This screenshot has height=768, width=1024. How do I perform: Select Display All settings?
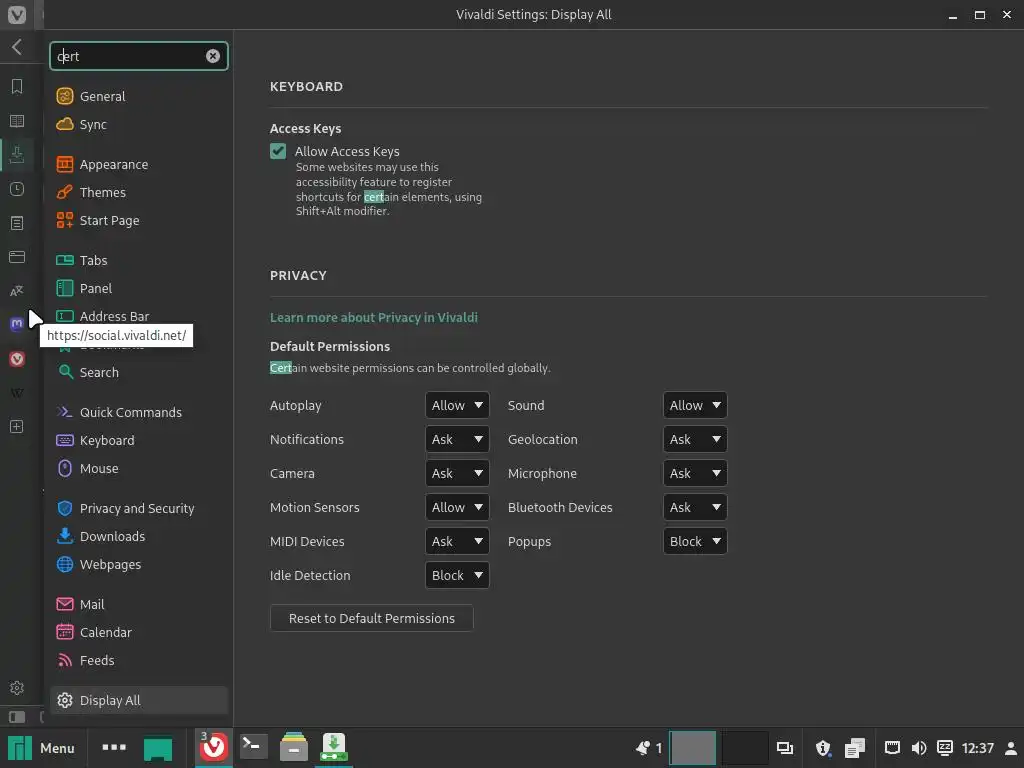click(138, 700)
